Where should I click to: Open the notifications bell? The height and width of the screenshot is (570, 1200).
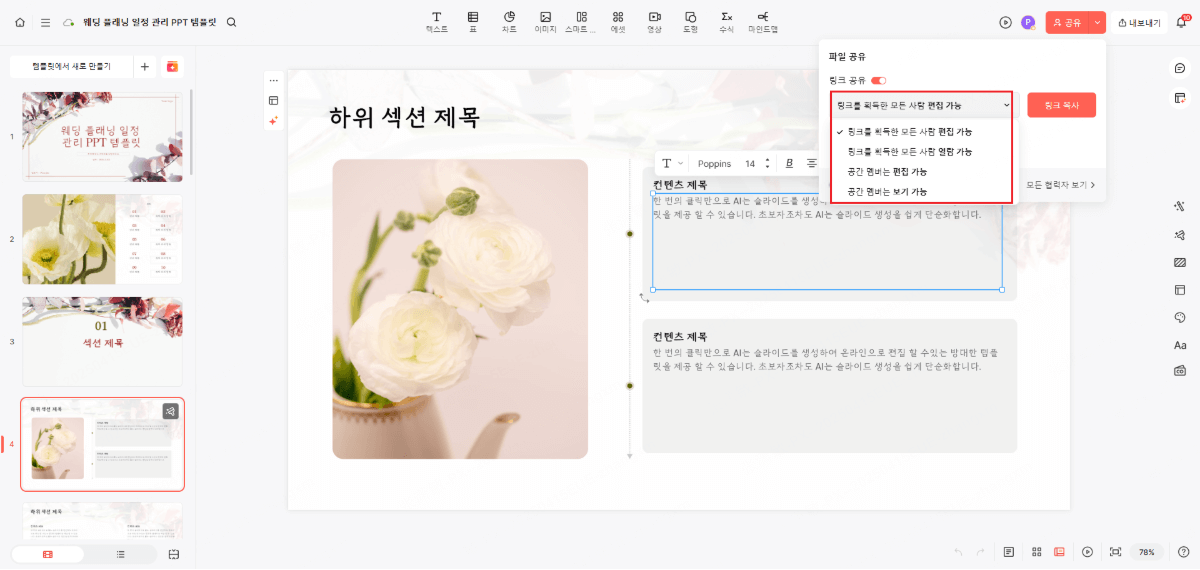pos(1181,22)
